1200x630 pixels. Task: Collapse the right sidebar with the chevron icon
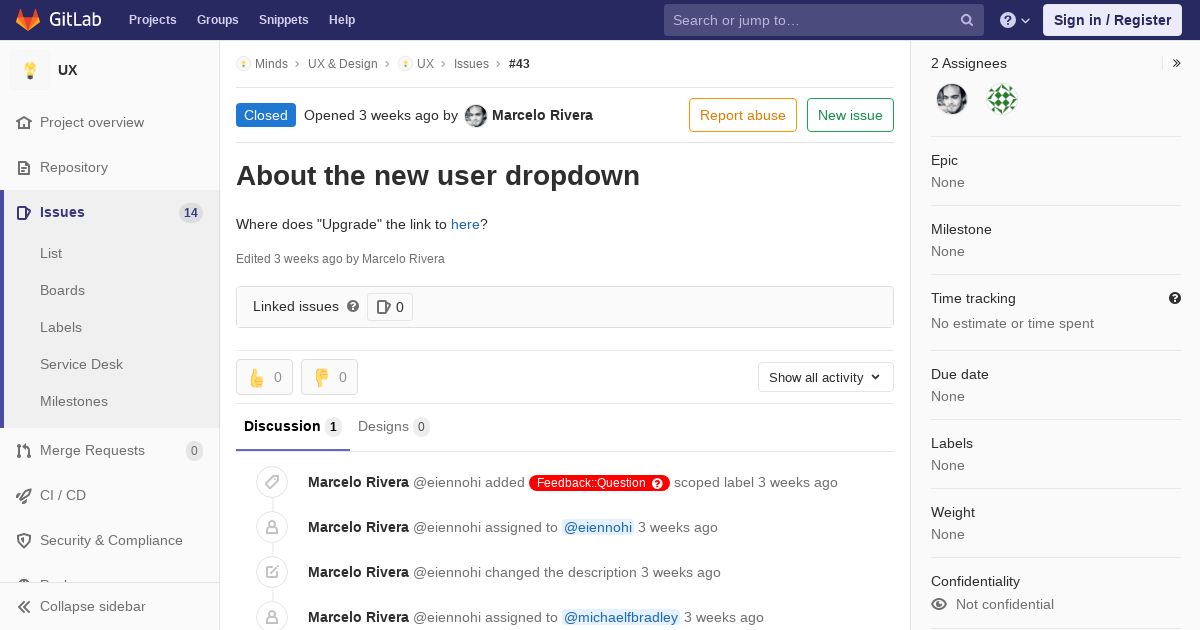[1177, 63]
